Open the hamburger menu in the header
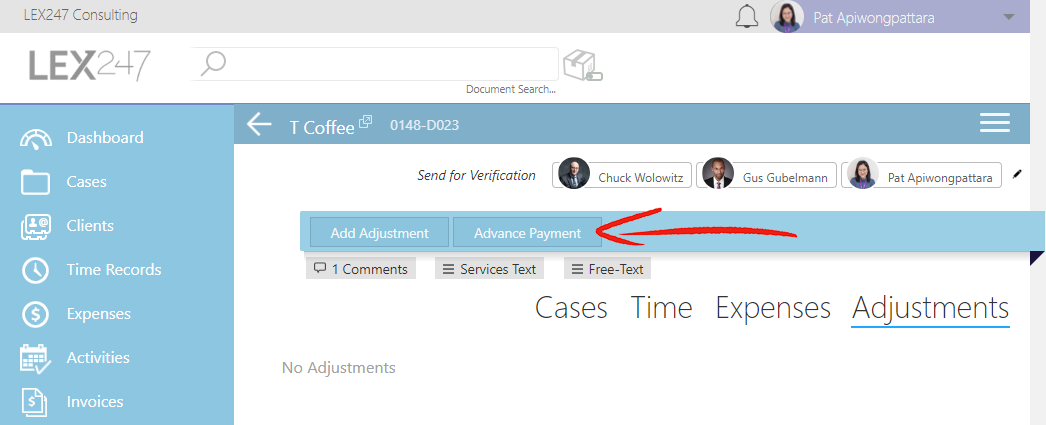The height and width of the screenshot is (425, 1046). coord(994,123)
